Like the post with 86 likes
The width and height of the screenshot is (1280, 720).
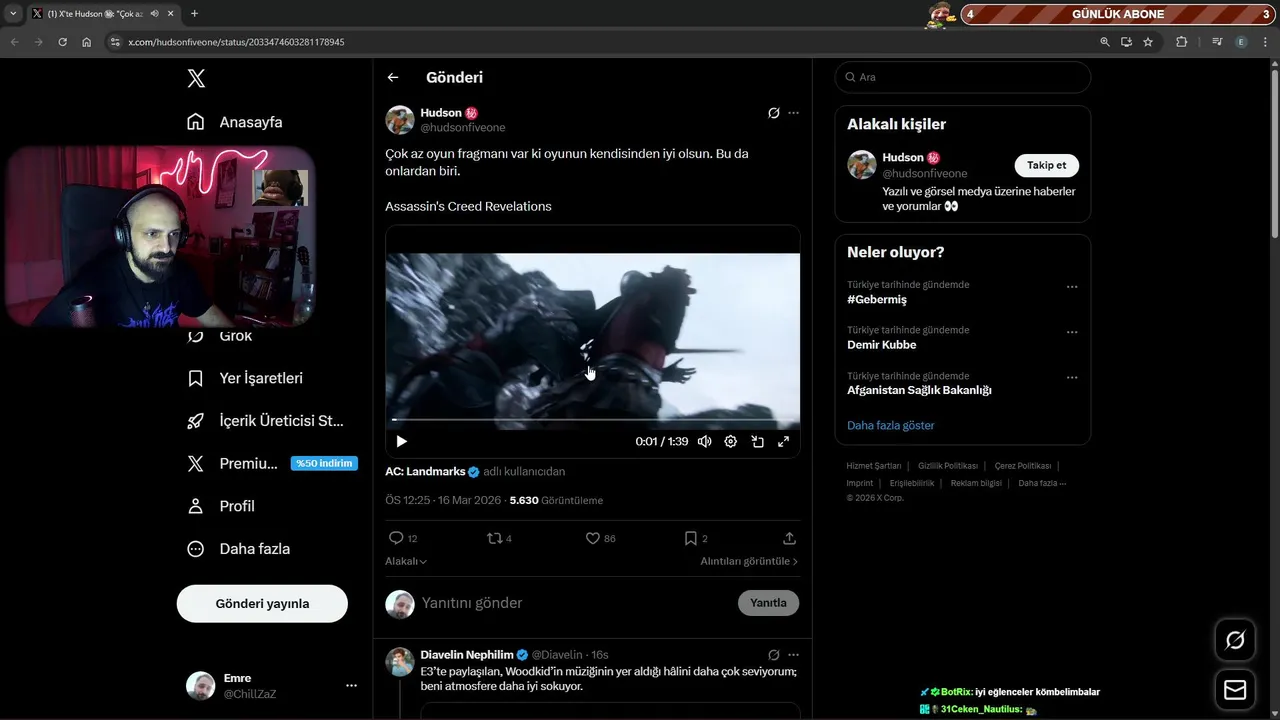(600, 538)
